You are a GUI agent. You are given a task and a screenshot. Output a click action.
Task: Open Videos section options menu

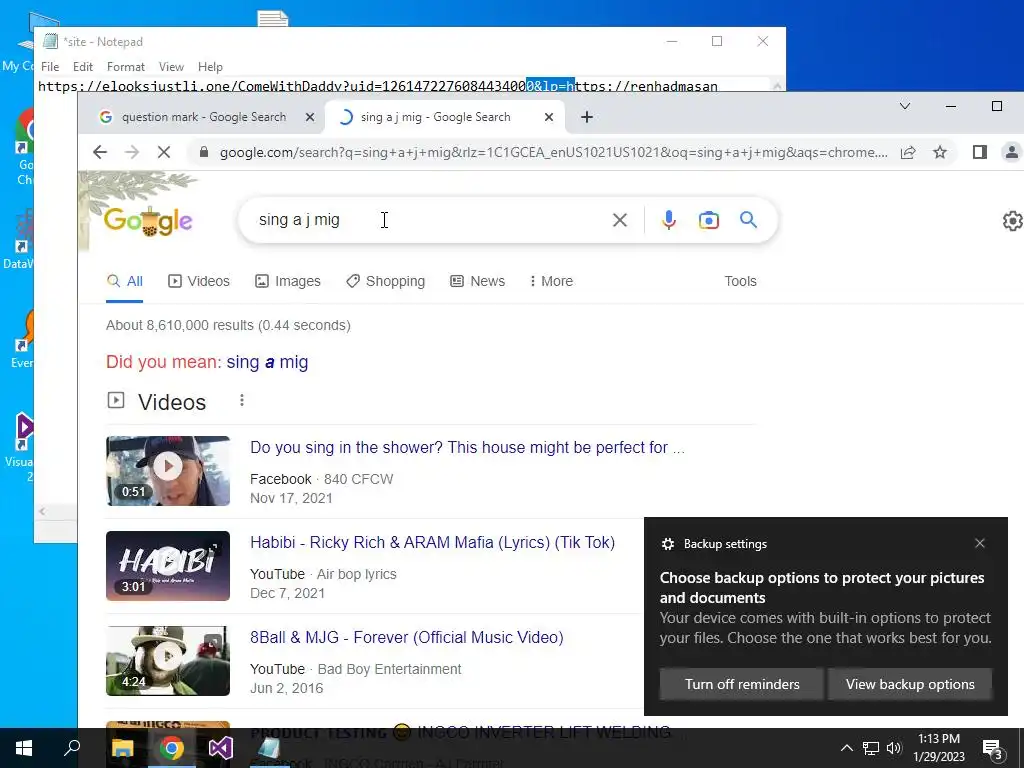(242, 400)
